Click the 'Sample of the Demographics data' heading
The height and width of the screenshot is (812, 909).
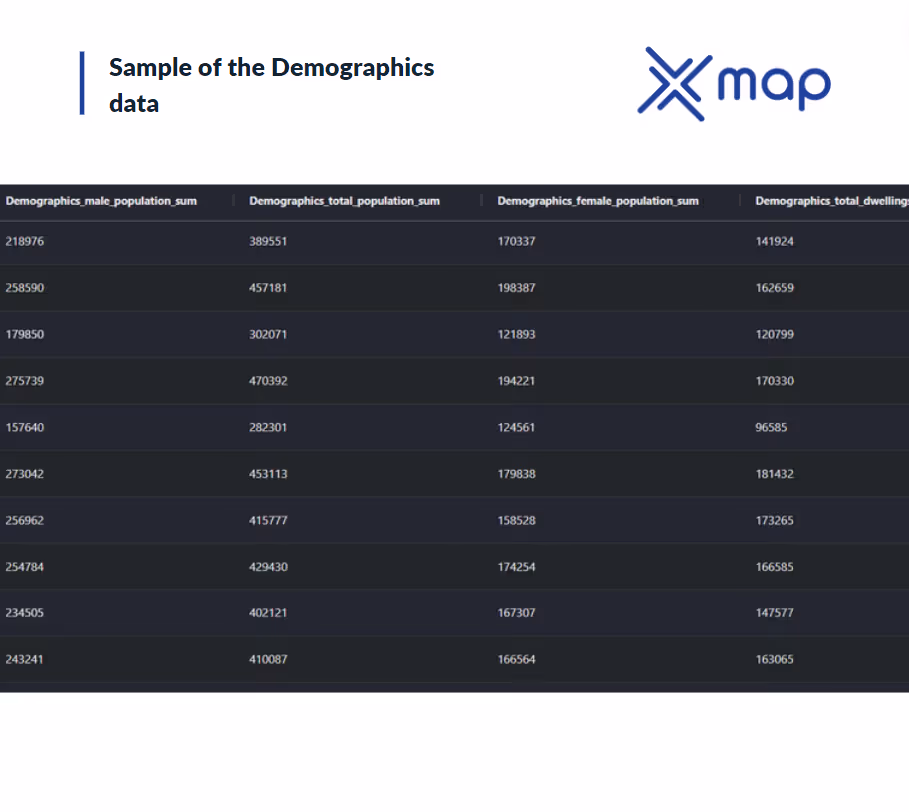pos(271,85)
